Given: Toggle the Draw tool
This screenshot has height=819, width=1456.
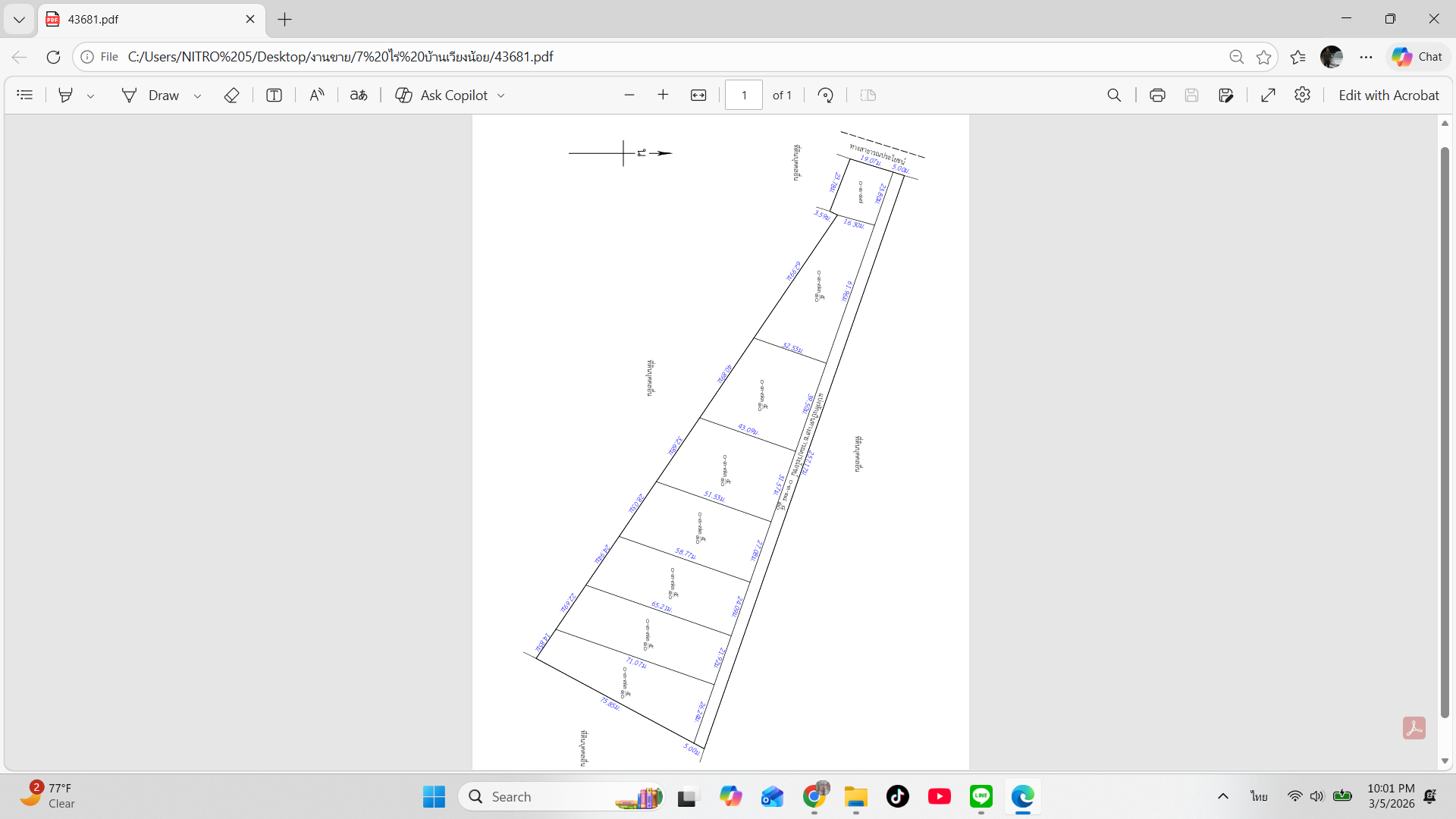Looking at the screenshot, I should 150,95.
